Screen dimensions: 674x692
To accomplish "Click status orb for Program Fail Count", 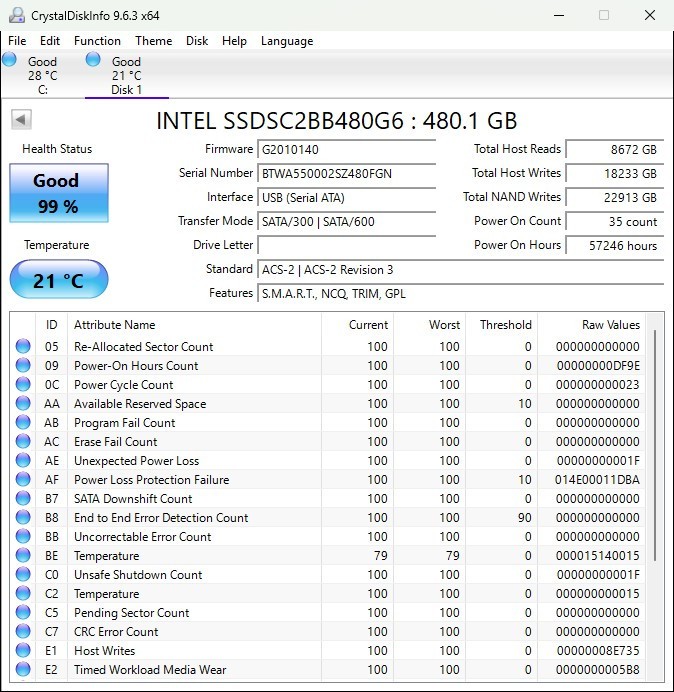I will (x=23, y=422).
